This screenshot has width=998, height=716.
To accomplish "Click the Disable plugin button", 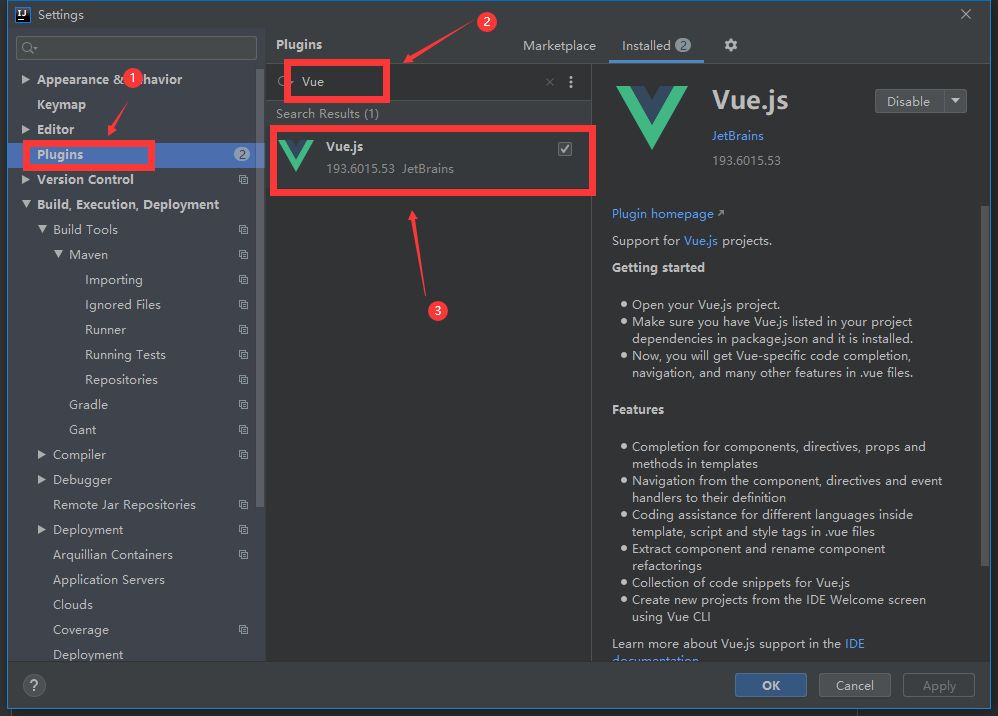I will tap(909, 101).
